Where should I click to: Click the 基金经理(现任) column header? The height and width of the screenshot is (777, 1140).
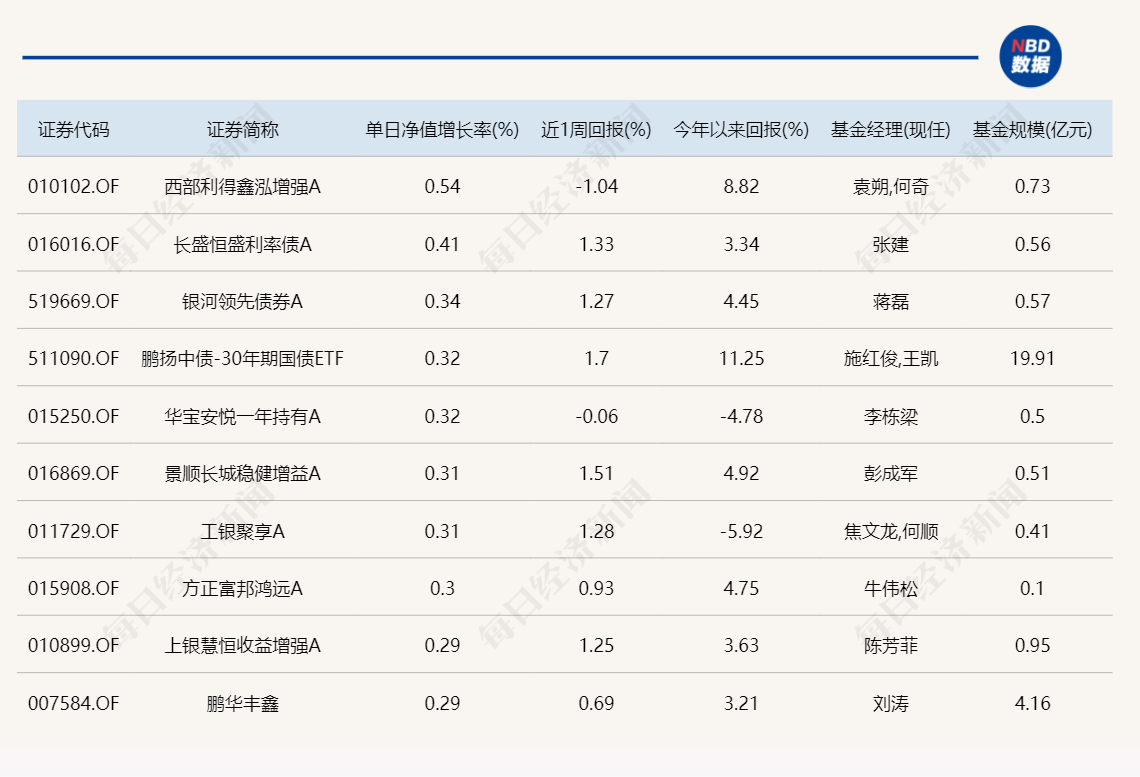click(891, 129)
